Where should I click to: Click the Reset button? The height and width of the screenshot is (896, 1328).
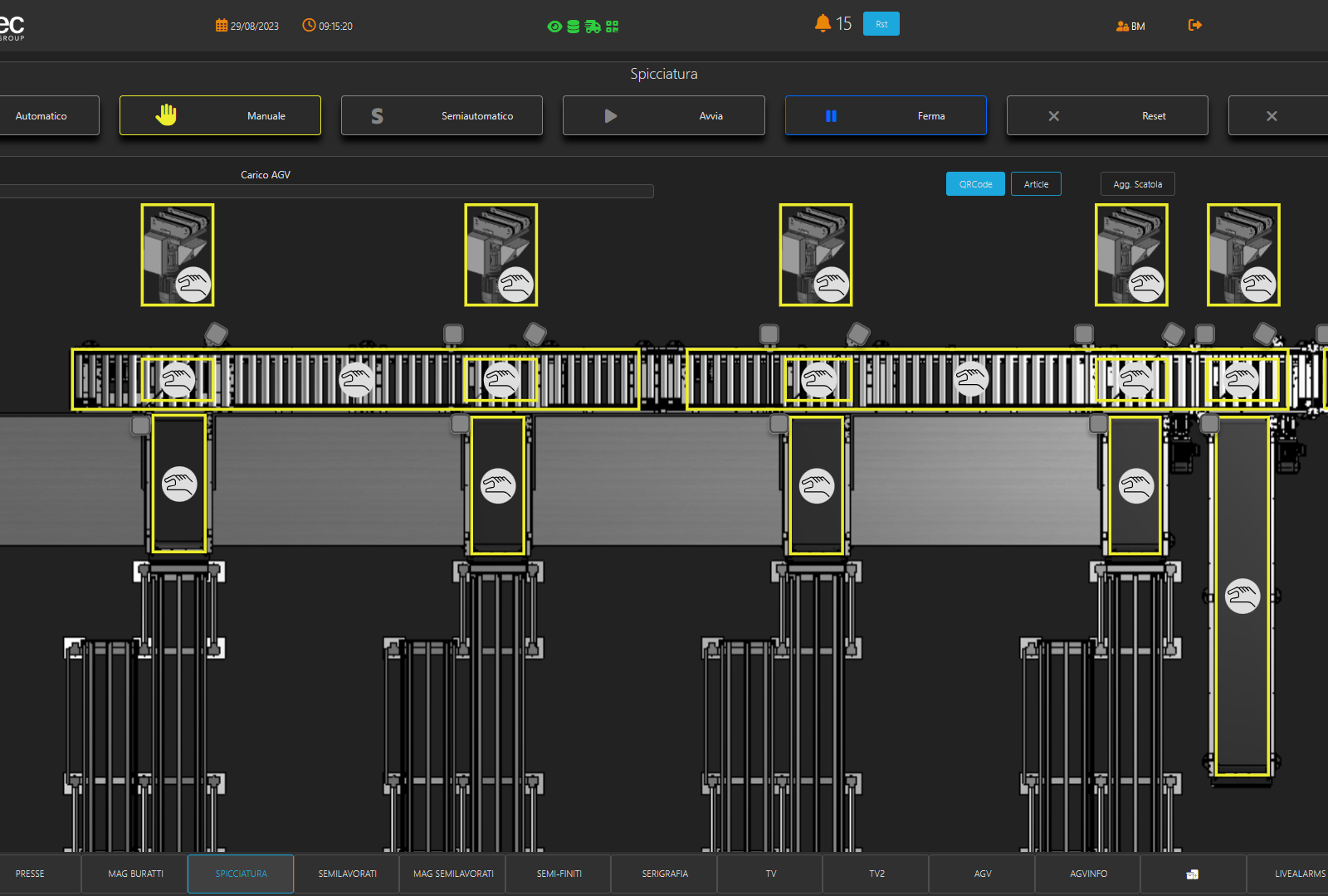pyautogui.click(x=1107, y=115)
